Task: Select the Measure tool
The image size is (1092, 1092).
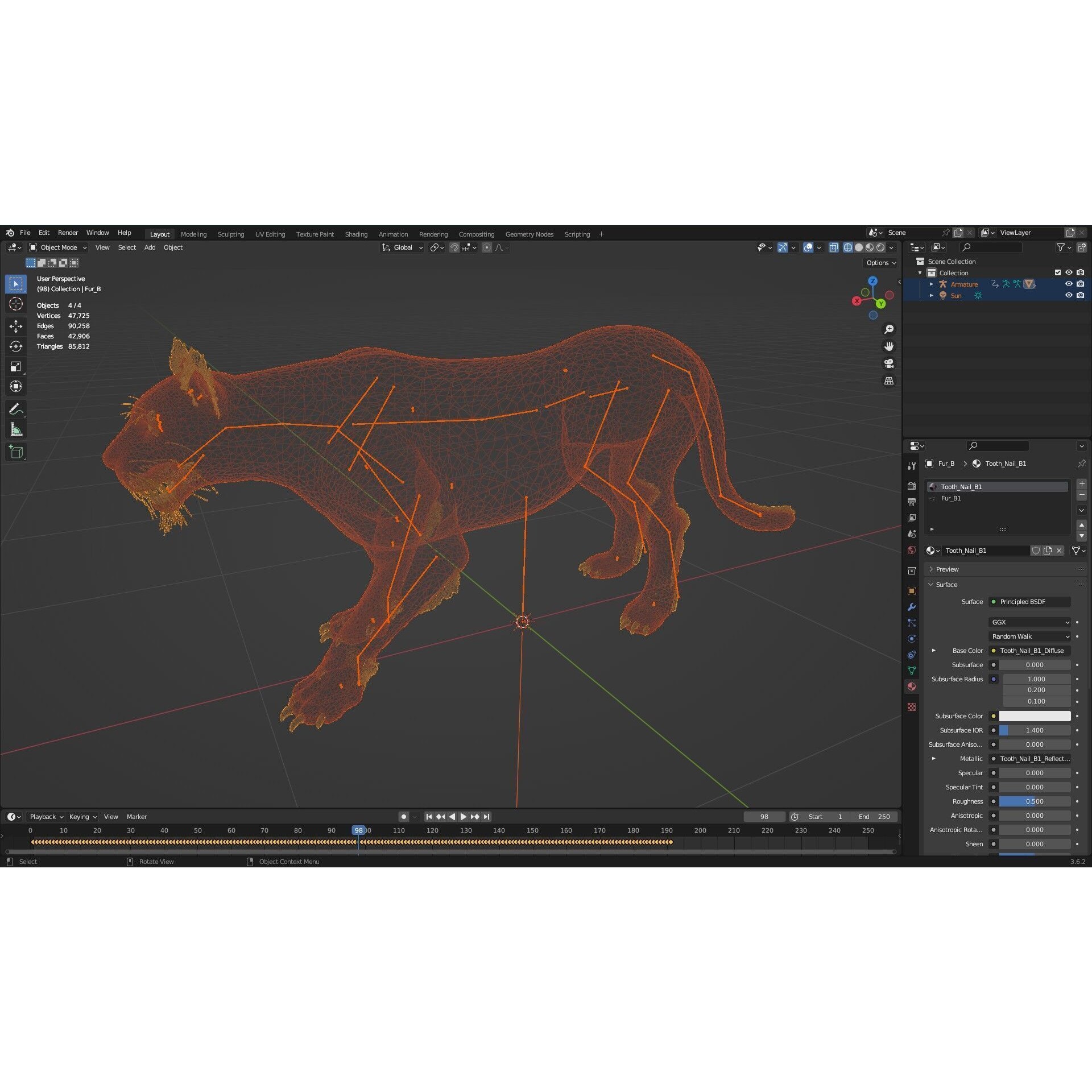Action: coord(16,428)
